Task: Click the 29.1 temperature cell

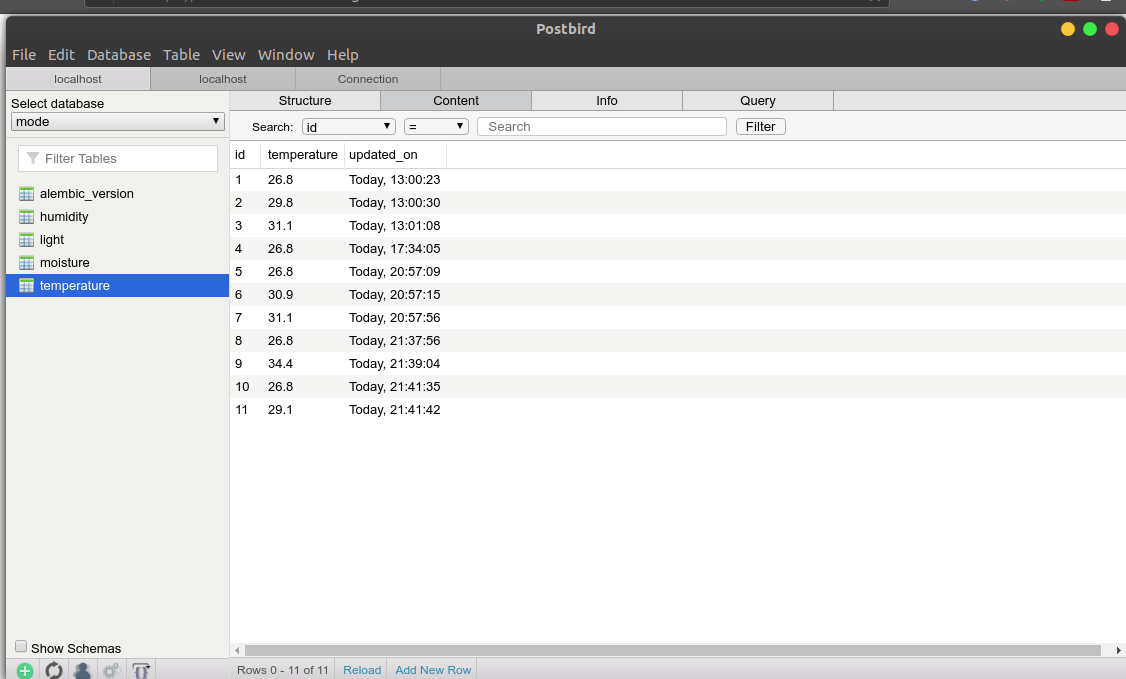Action: click(280, 410)
